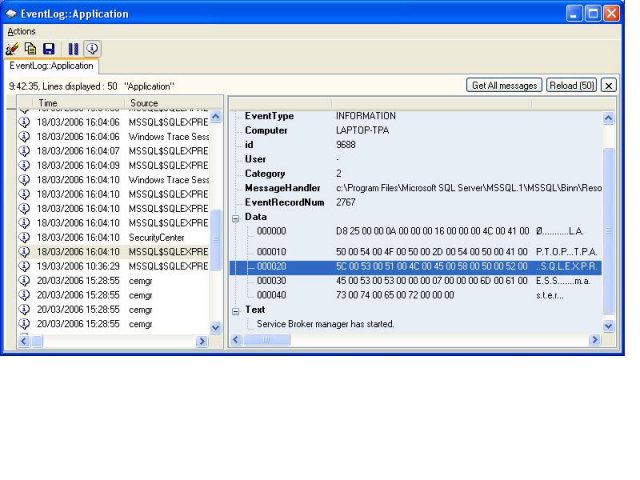Select the 18/03/2006 16:04:07 event row
The height and width of the screenshot is (480, 640).
[113, 151]
